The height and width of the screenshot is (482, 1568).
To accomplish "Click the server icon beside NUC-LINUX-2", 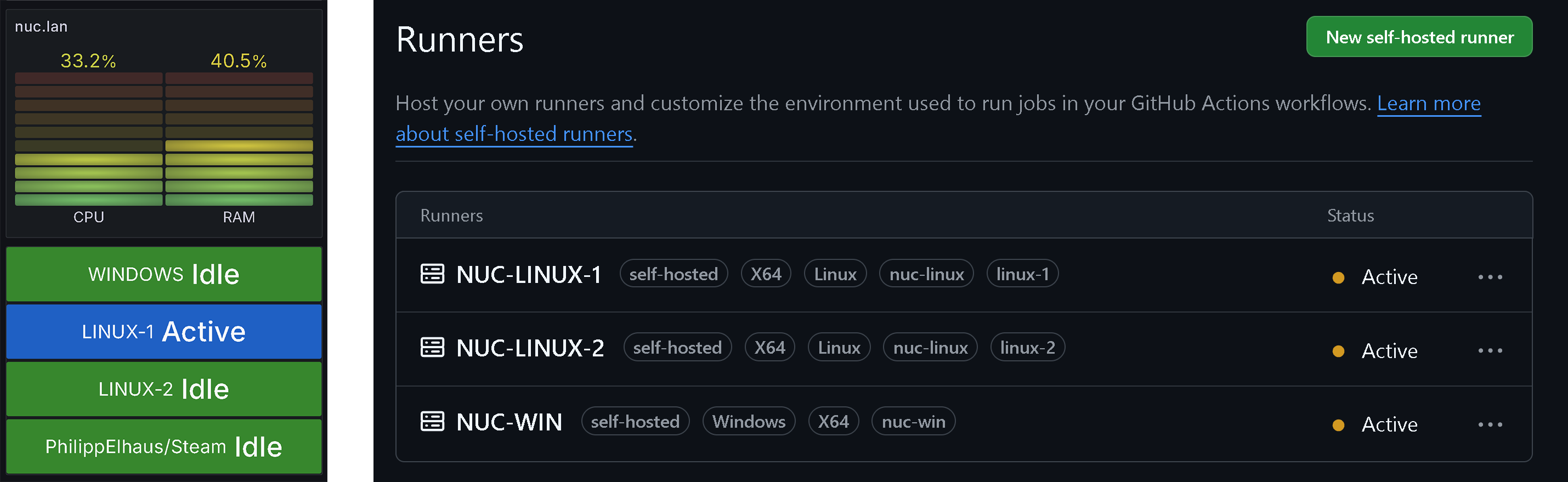I will click(433, 348).
